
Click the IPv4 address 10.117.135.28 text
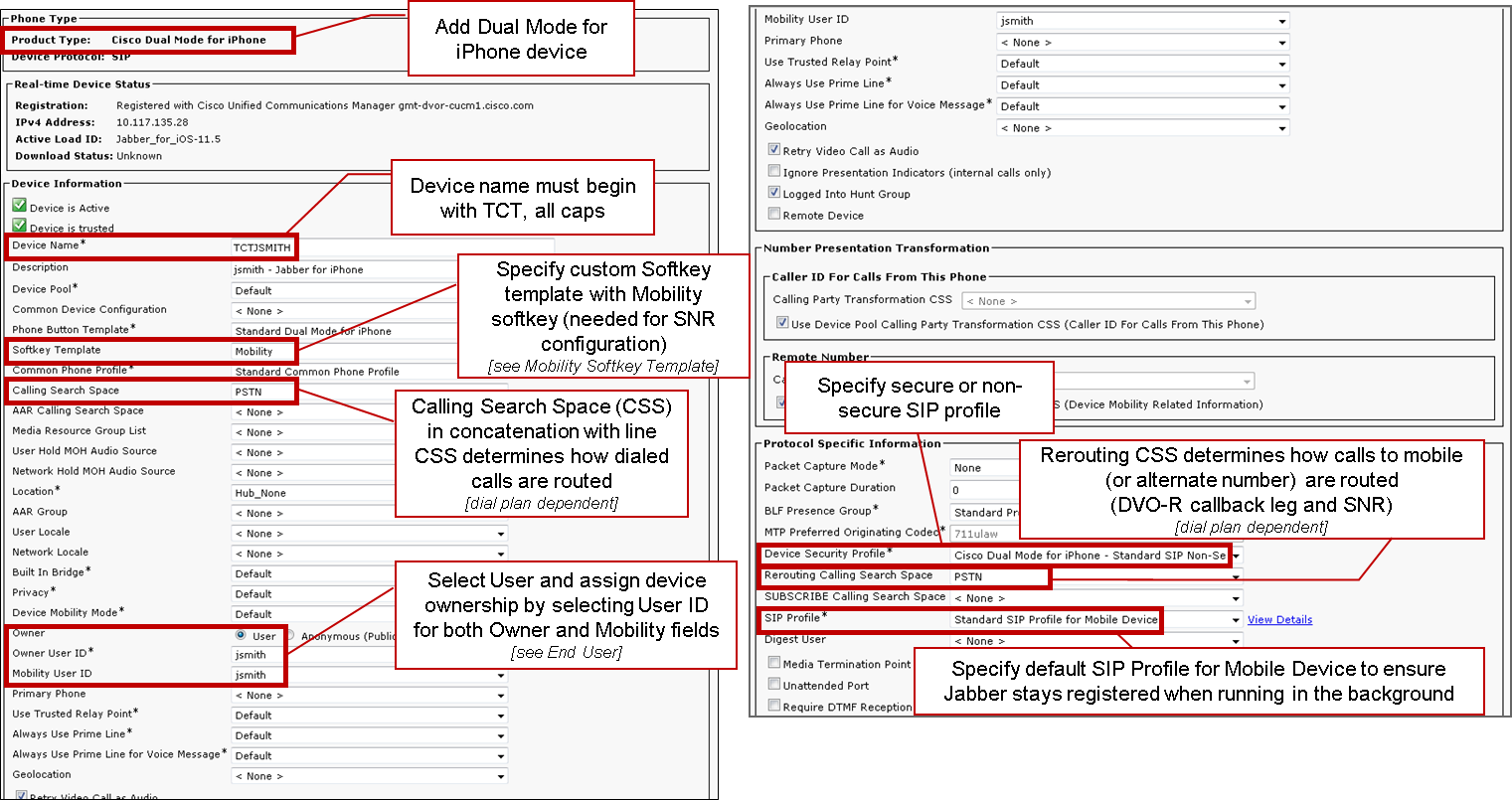(x=152, y=122)
